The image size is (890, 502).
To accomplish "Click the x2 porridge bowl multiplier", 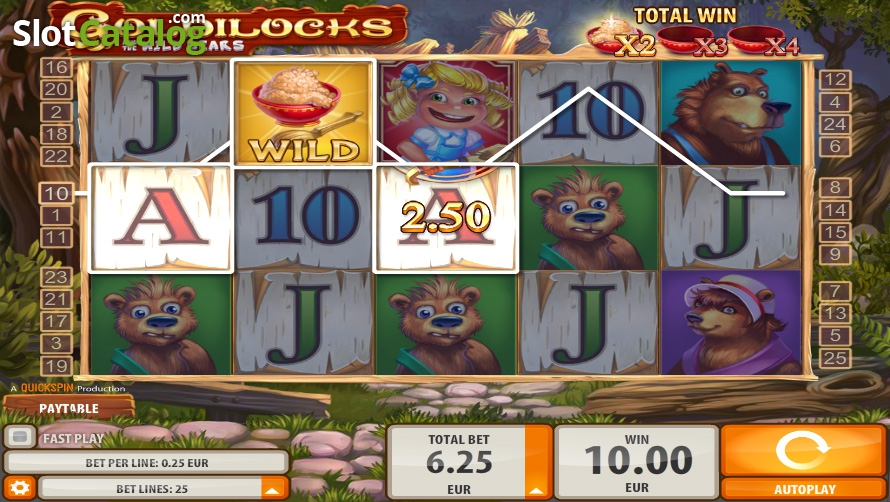I will pyautogui.click(x=620, y=39).
